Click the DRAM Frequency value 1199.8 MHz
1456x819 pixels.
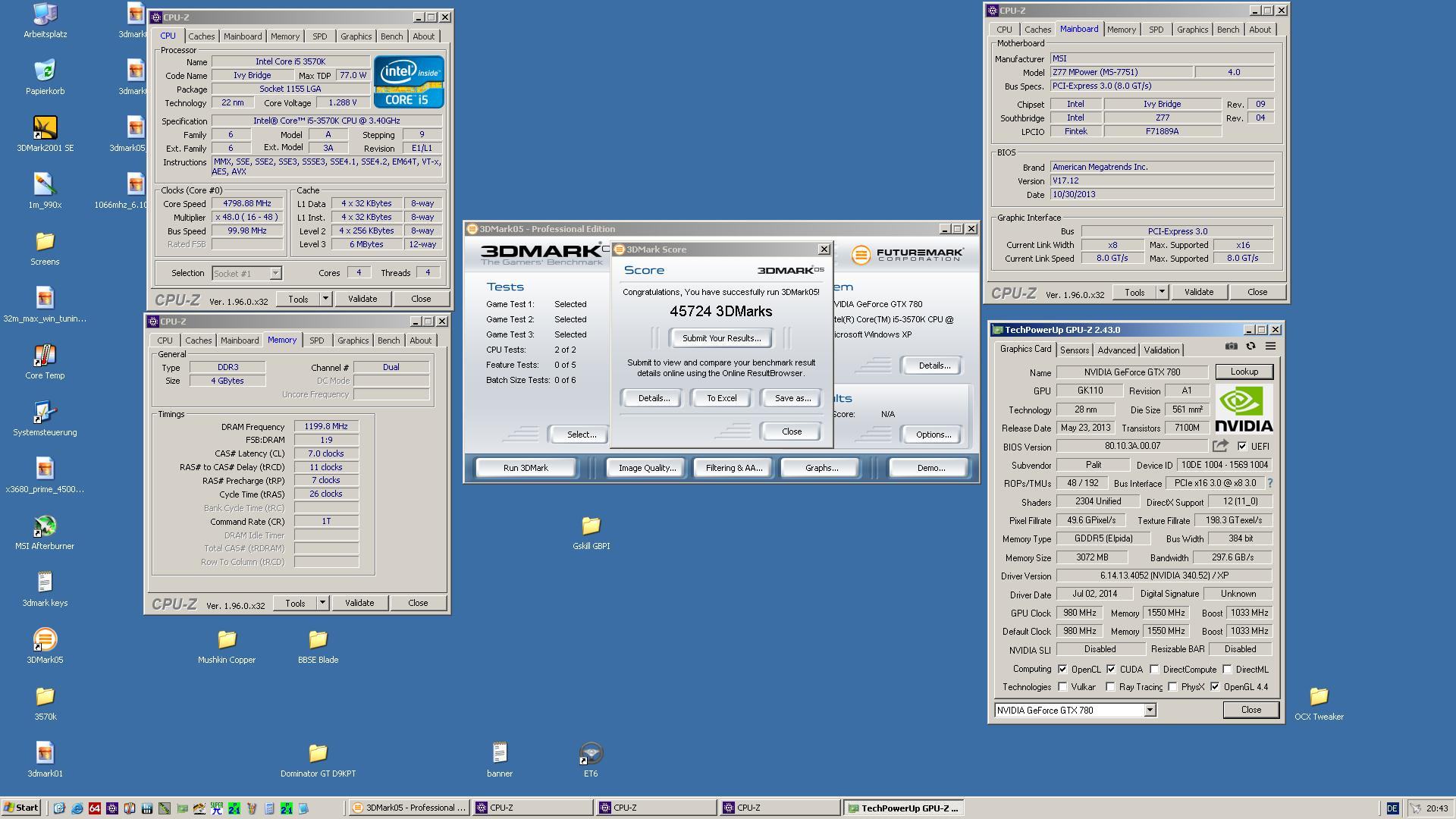326,427
